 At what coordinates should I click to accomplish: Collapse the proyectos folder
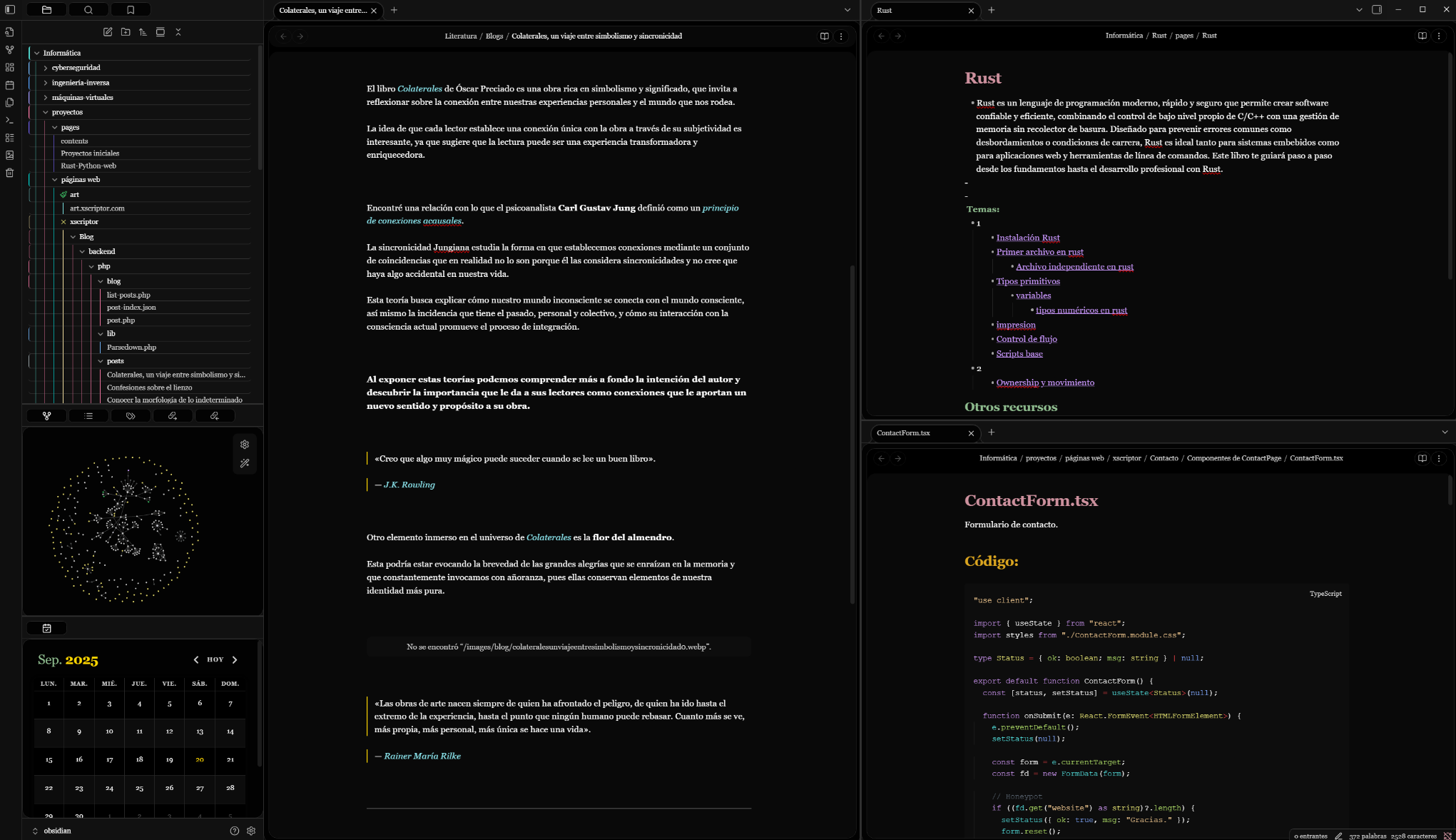(x=46, y=112)
